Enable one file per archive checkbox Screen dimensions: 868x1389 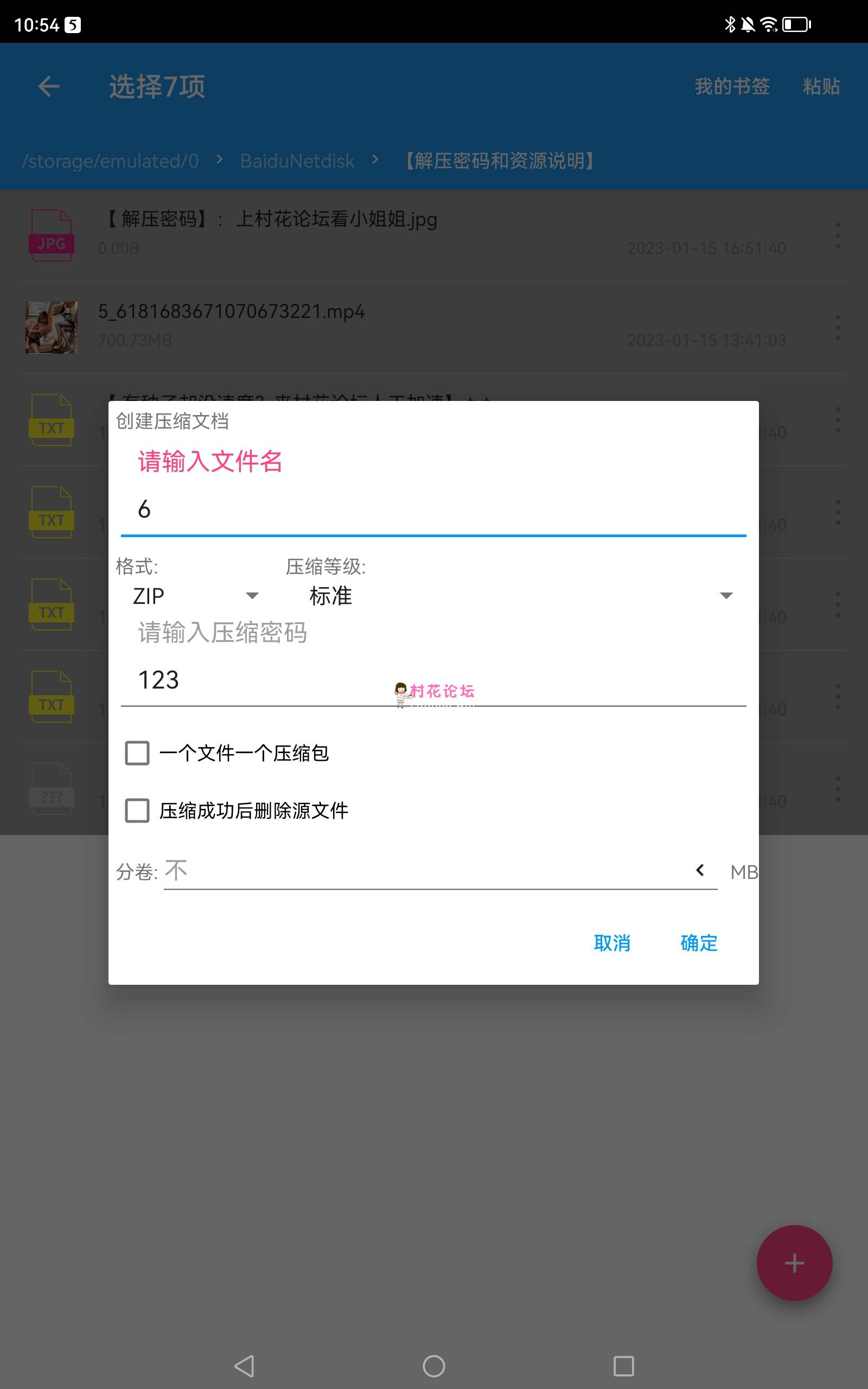pyautogui.click(x=137, y=753)
